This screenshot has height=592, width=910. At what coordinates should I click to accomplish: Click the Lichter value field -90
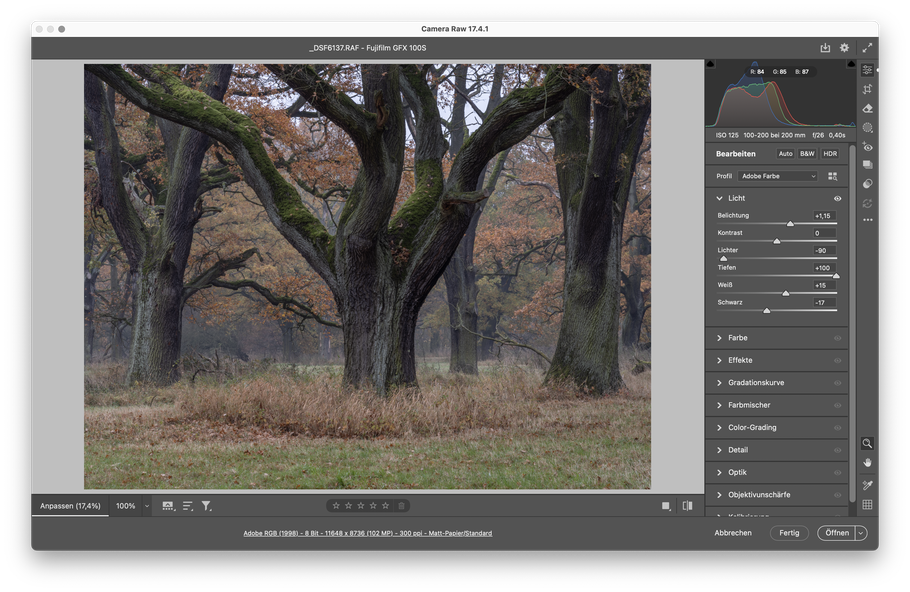point(824,251)
